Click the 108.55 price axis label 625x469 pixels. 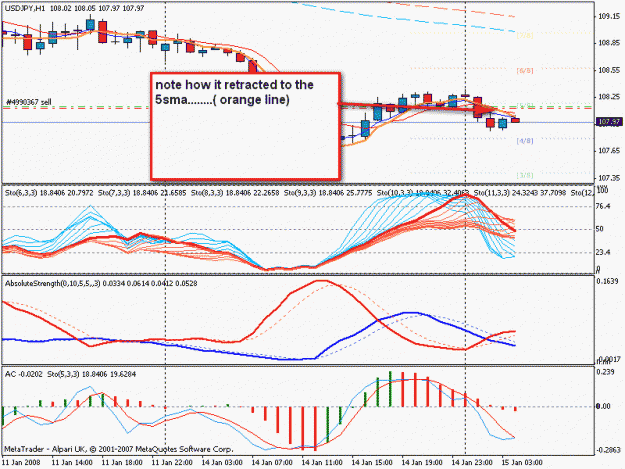tap(609, 70)
